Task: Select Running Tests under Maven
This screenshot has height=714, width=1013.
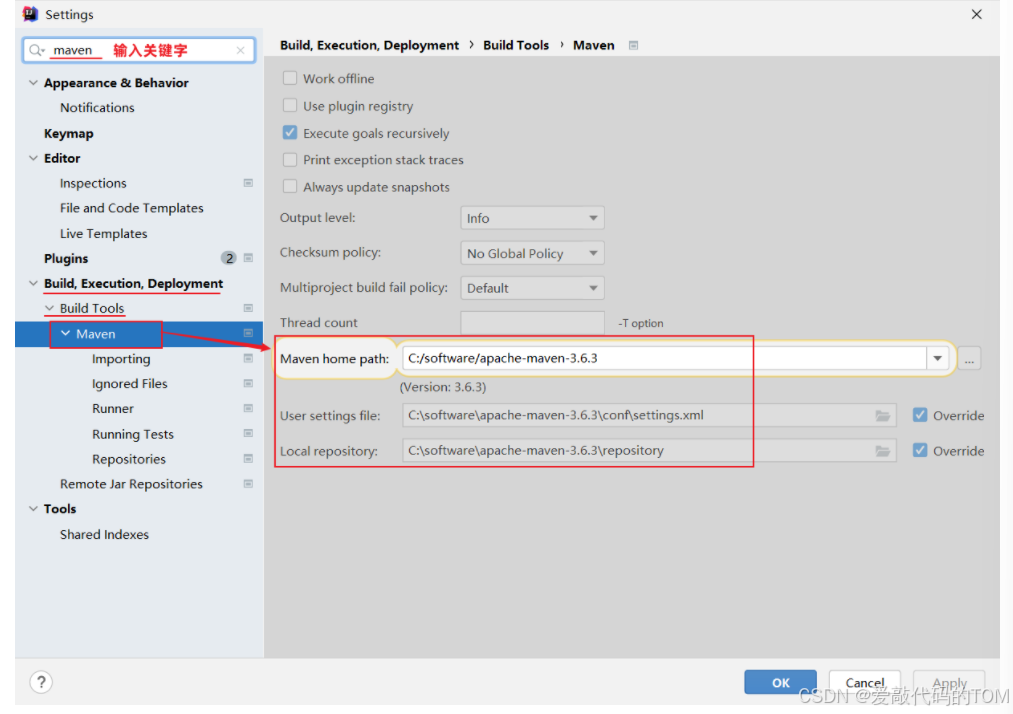Action: (x=132, y=434)
